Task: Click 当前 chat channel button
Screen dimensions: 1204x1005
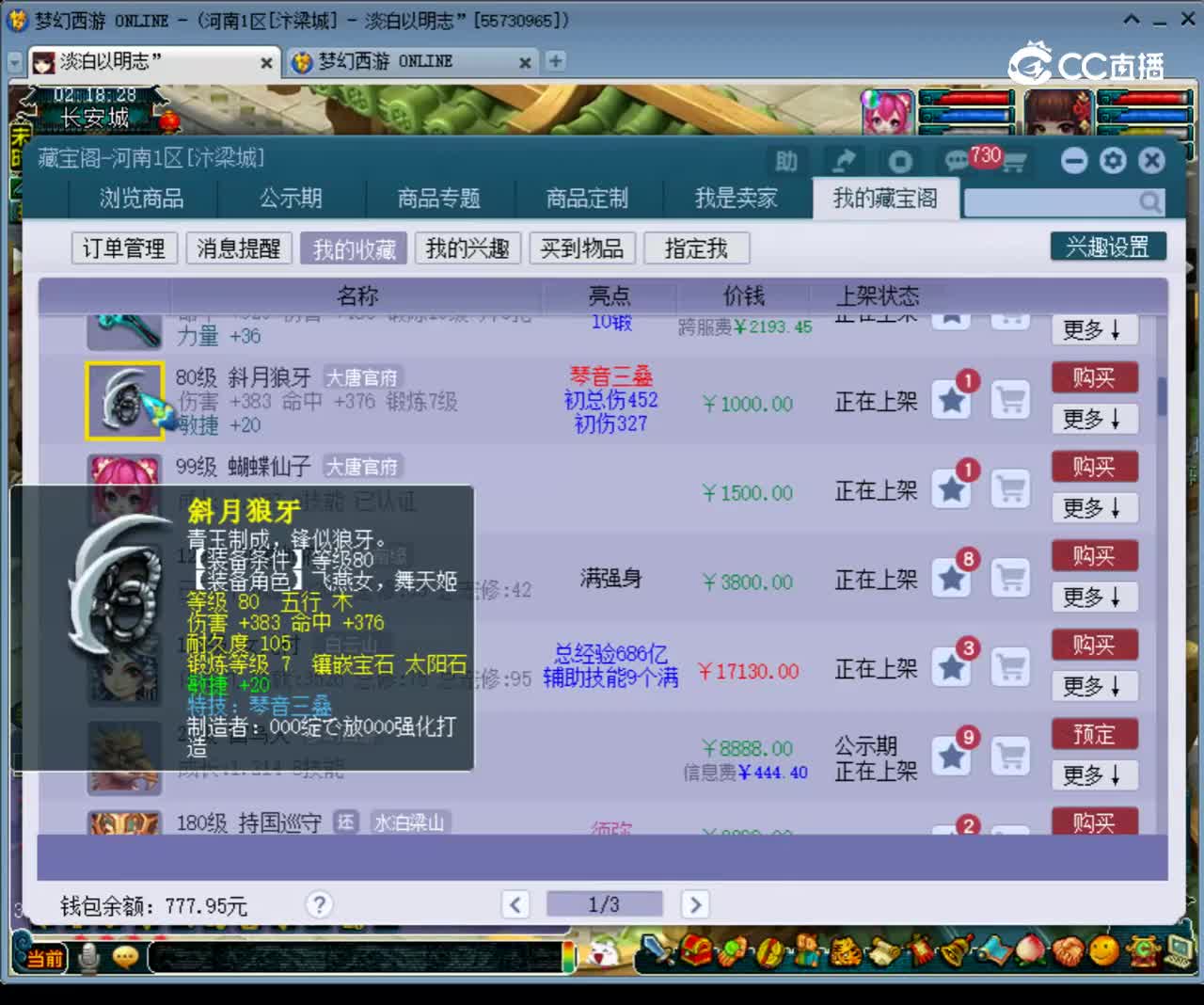Action: 44,958
